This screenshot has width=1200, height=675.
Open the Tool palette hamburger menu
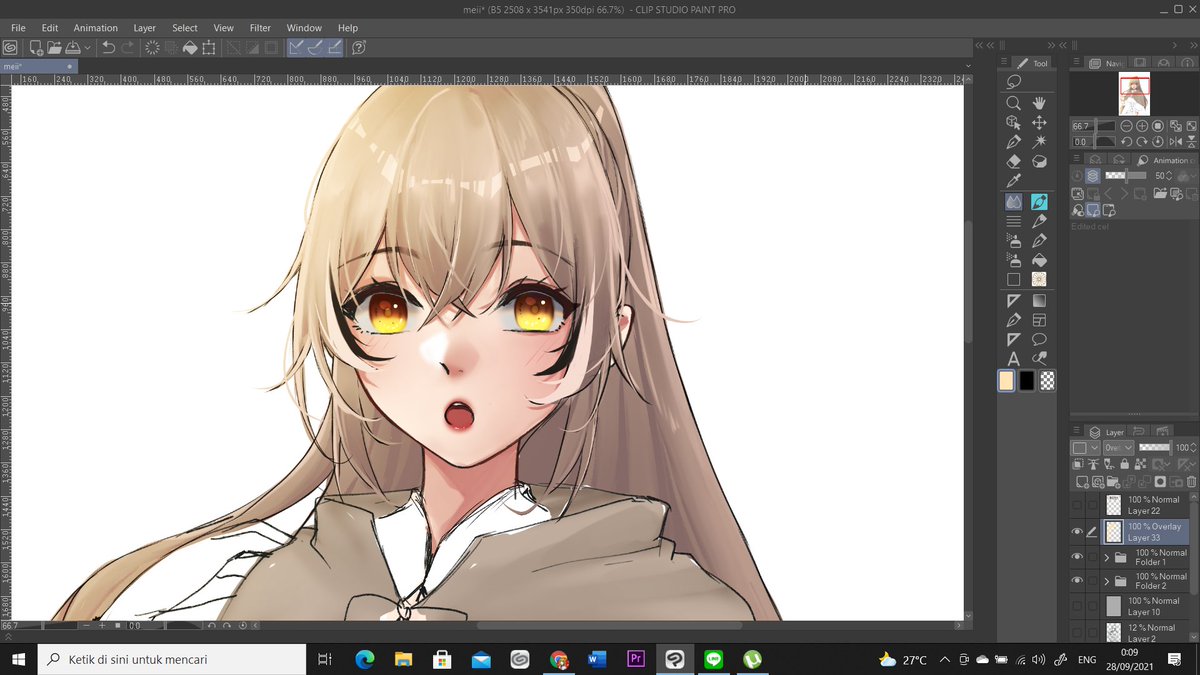(x=1004, y=62)
